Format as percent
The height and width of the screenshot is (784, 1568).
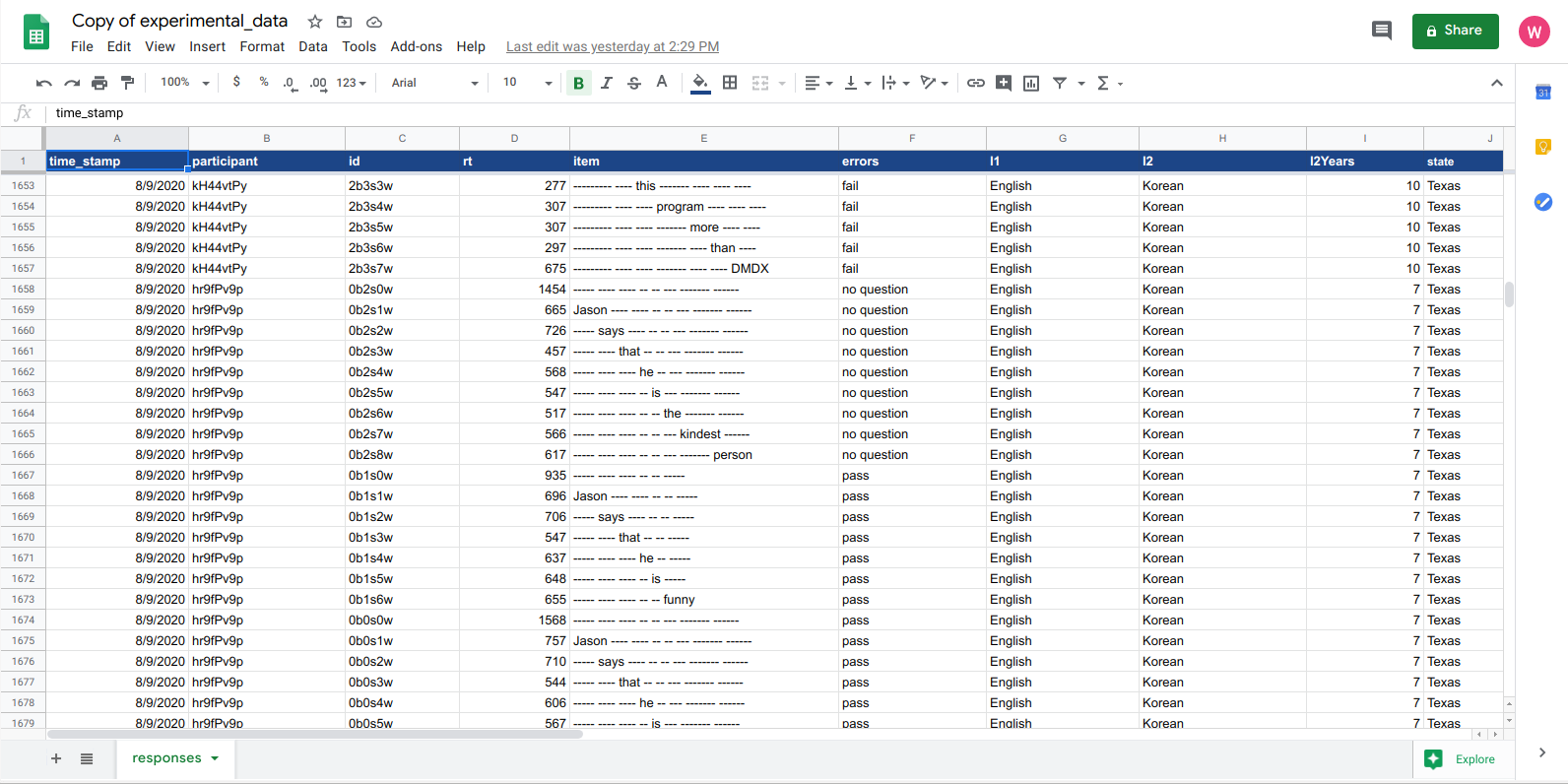(264, 83)
